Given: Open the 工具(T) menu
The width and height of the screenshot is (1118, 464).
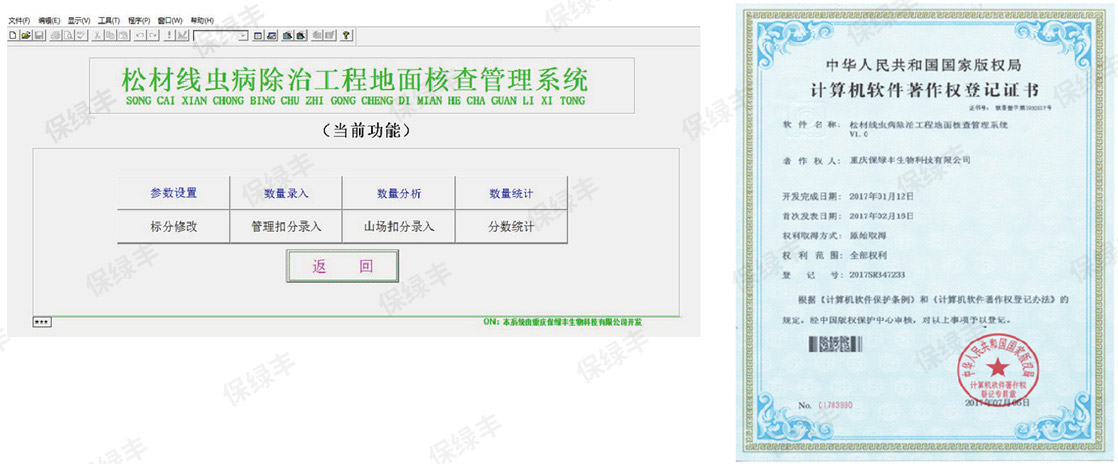Looking at the screenshot, I should 109,20.
